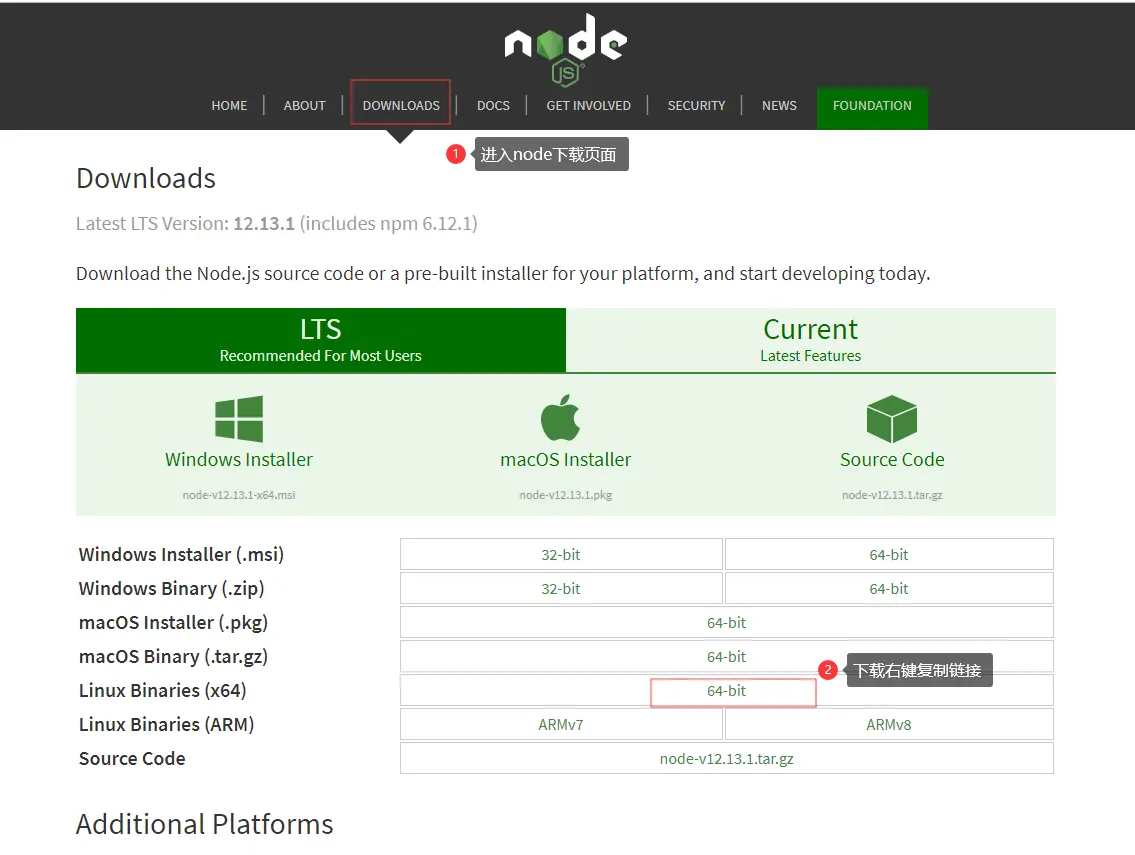Open the DOCS nav item

click(494, 106)
